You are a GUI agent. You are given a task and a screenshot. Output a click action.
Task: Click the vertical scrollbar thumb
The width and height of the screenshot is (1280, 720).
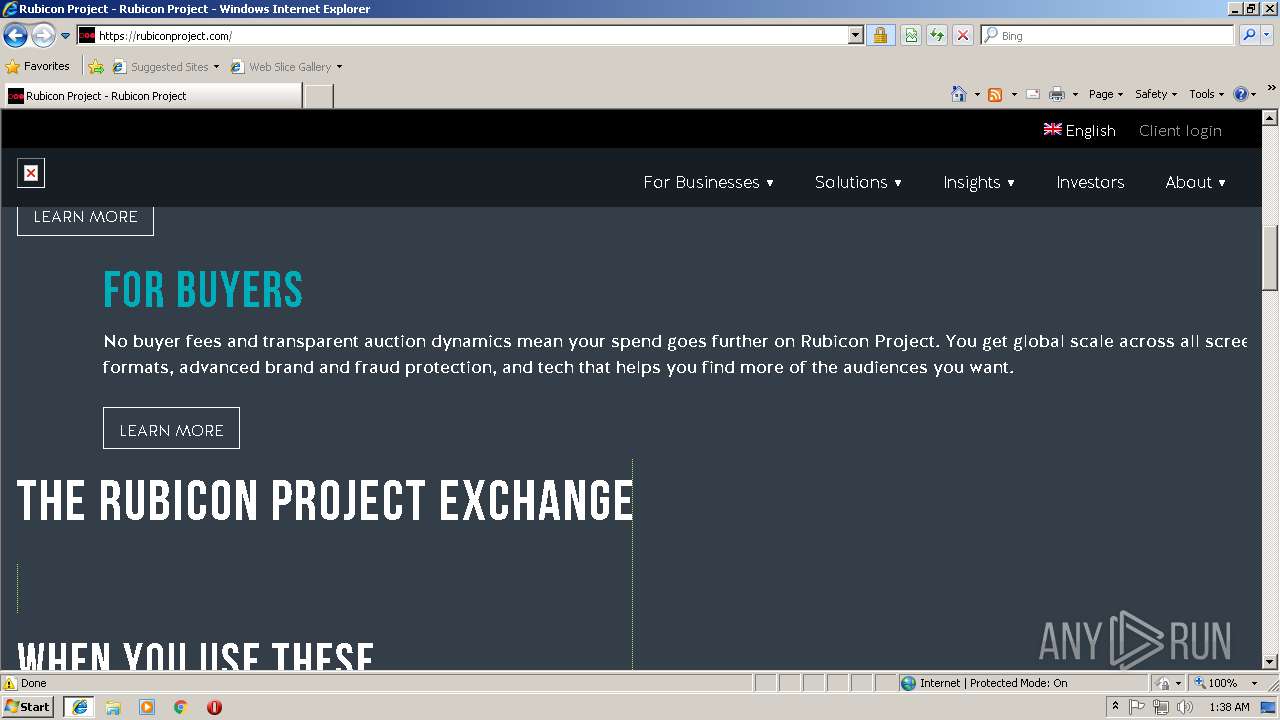point(1270,257)
